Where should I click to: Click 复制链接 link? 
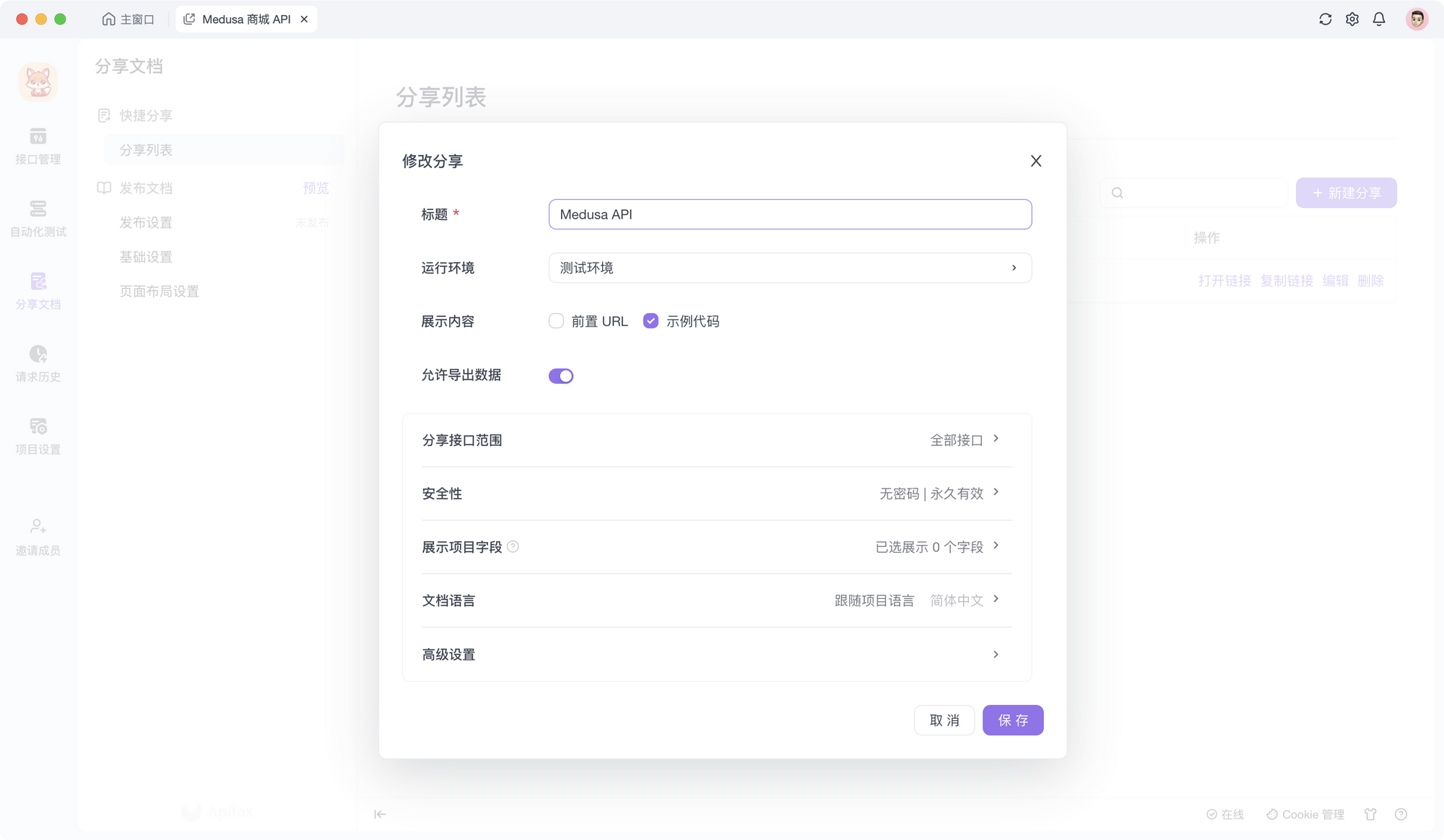click(x=1287, y=281)
